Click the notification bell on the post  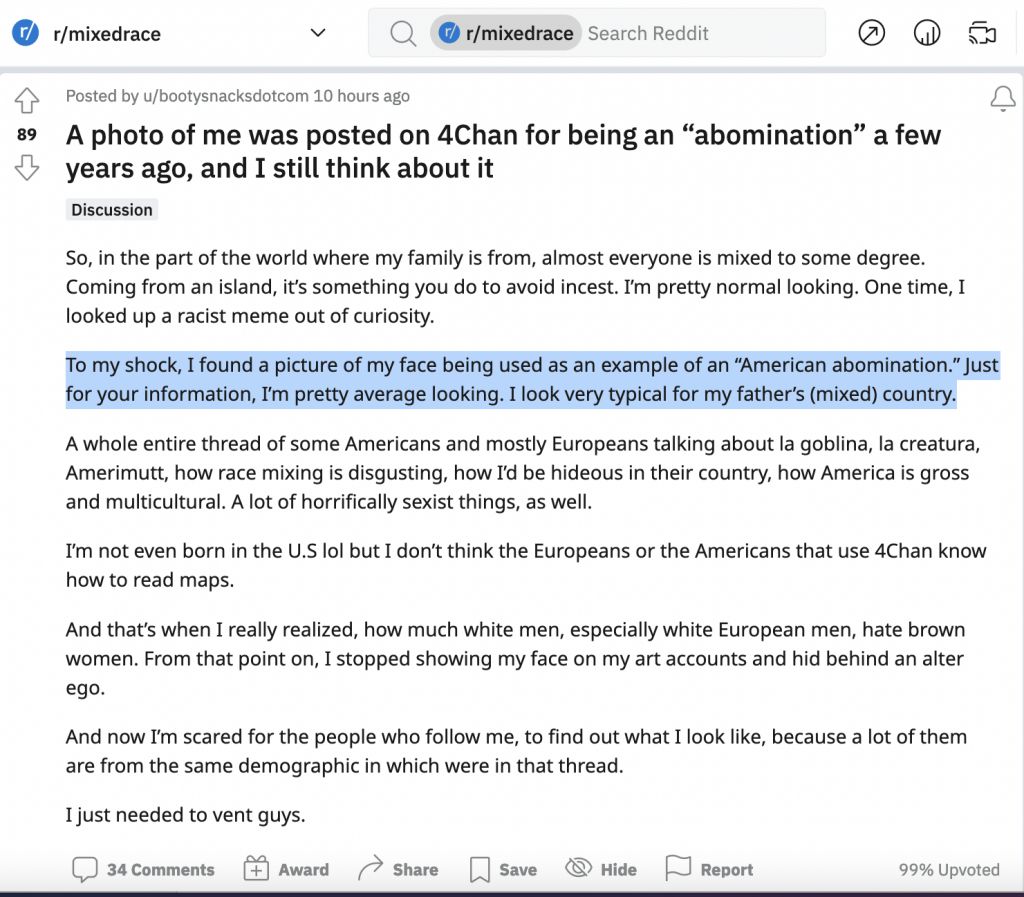(x=1002, y=99)
